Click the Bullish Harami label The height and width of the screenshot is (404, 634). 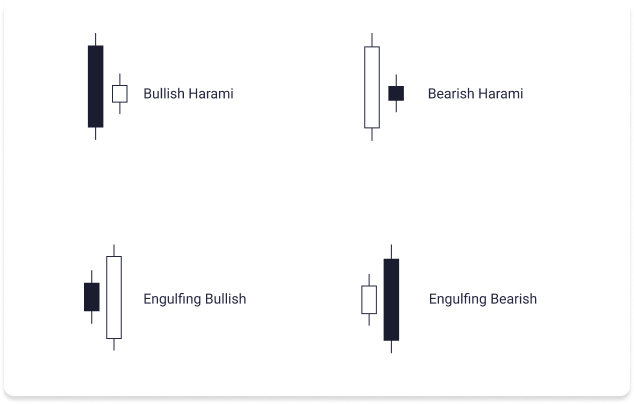[x=188, y=94]
